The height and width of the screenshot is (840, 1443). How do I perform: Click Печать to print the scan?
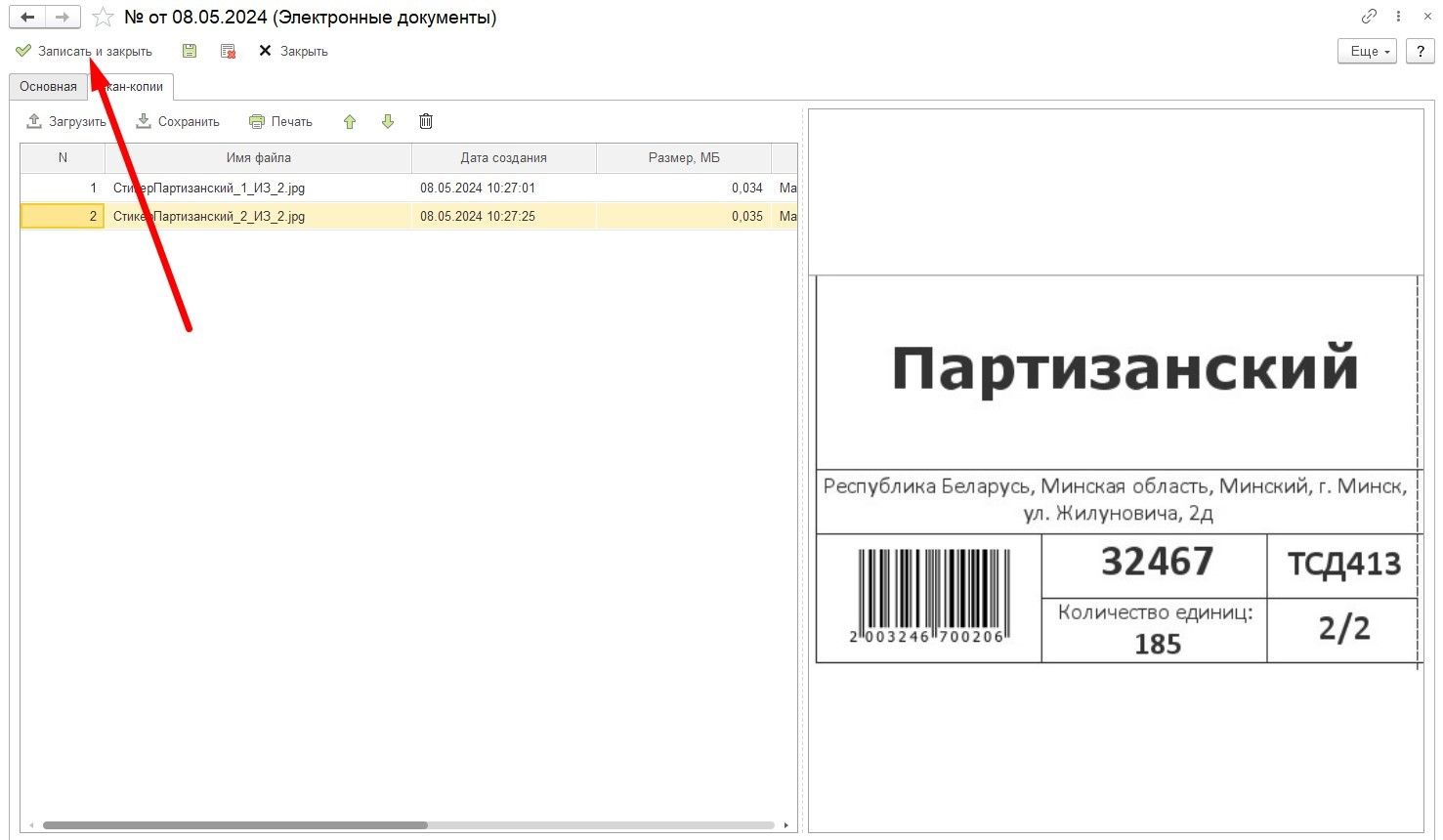coord(281,122)
